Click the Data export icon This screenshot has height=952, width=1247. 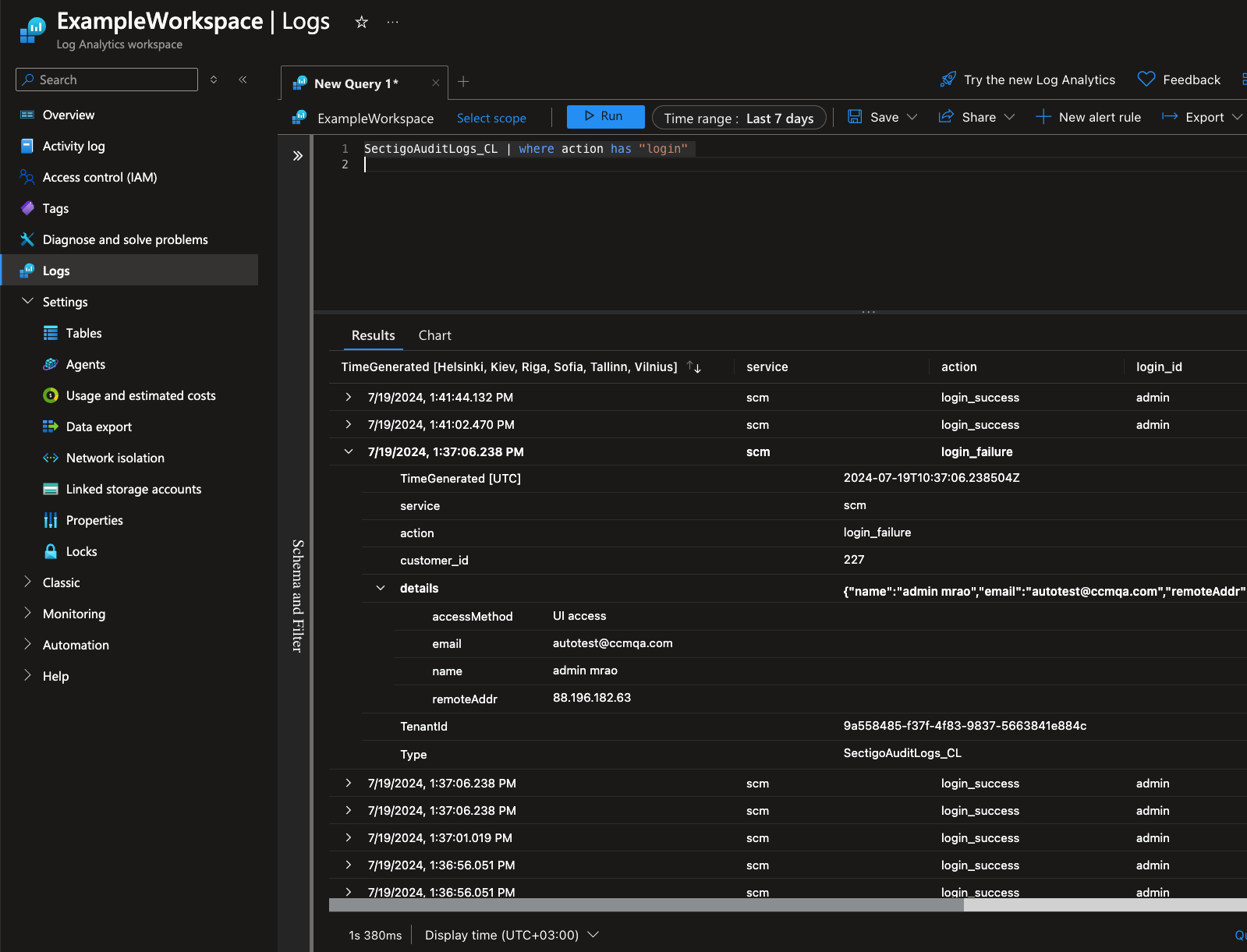pyautogui.click(x=51, y=426)
